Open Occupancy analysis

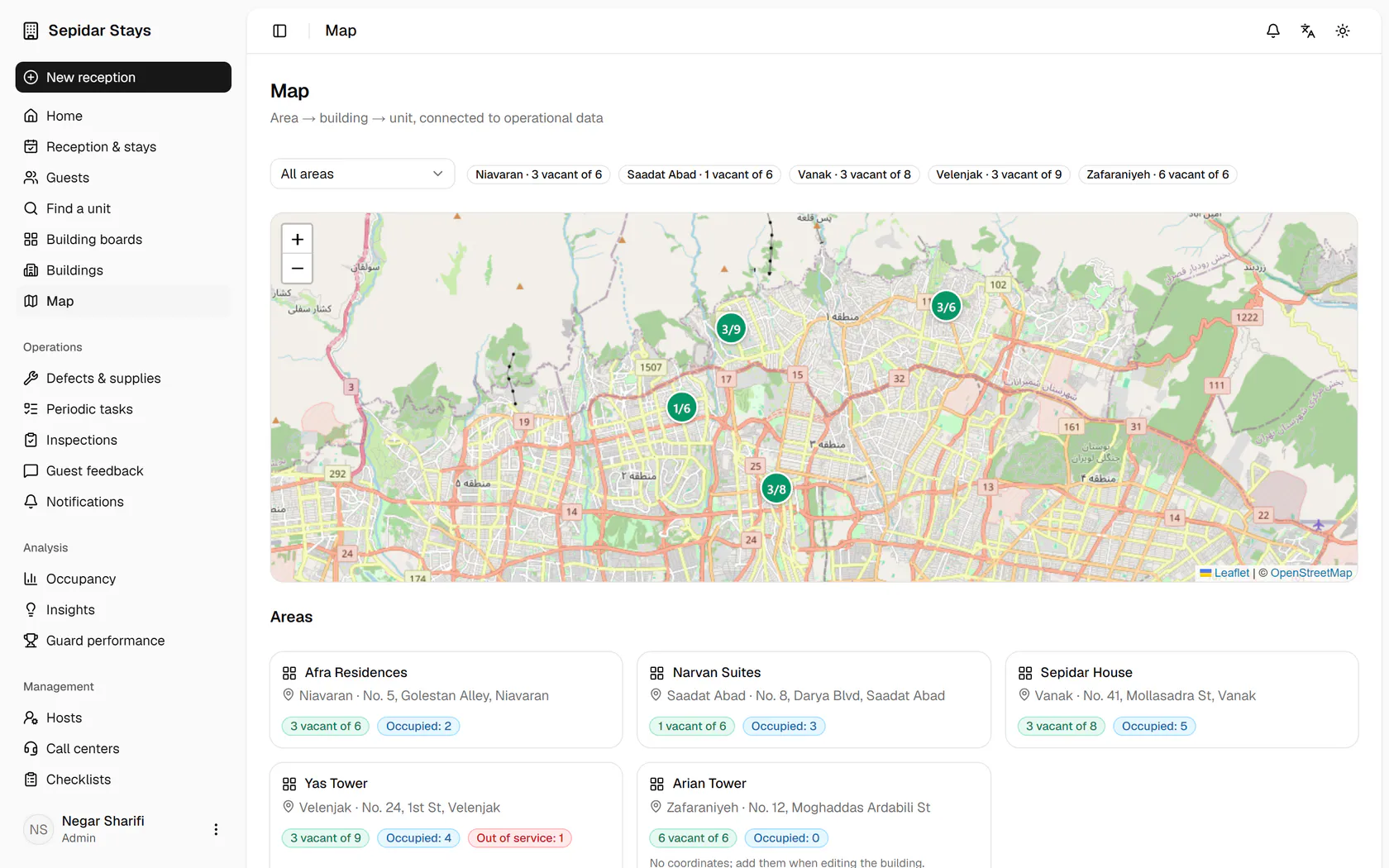point(123,579)
